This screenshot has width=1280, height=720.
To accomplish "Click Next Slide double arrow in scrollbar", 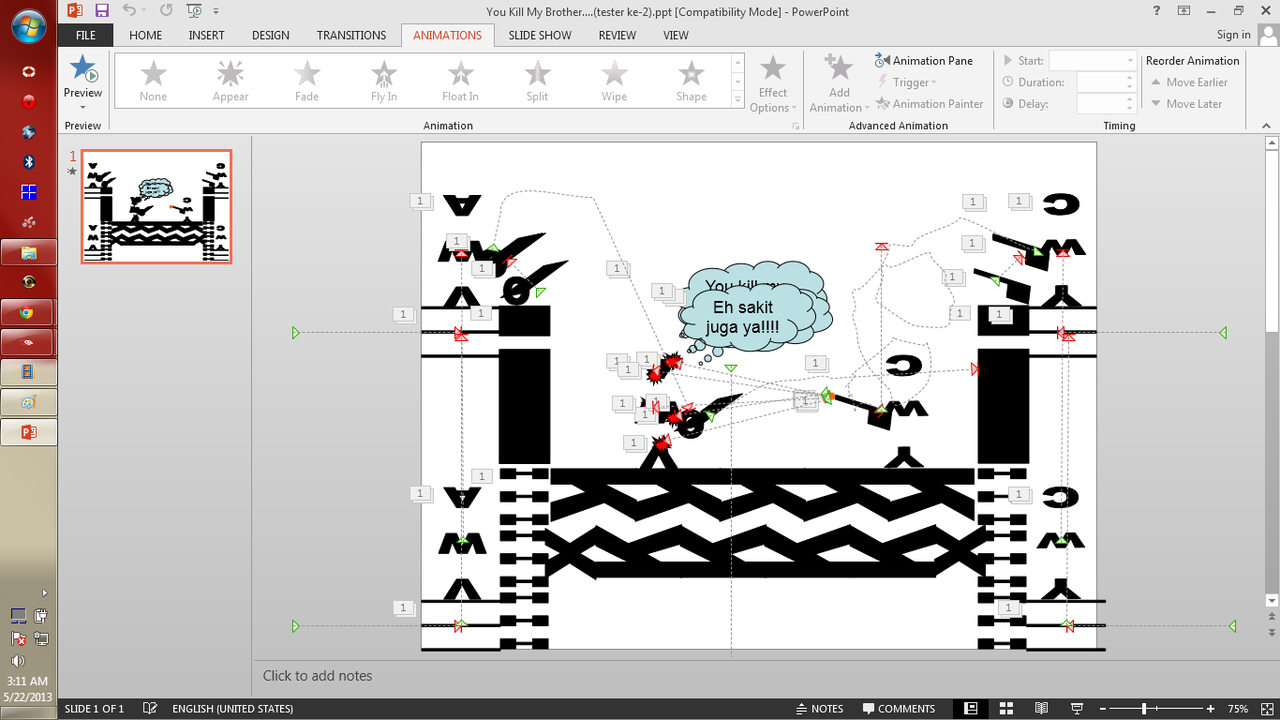I will [1272, 633].
